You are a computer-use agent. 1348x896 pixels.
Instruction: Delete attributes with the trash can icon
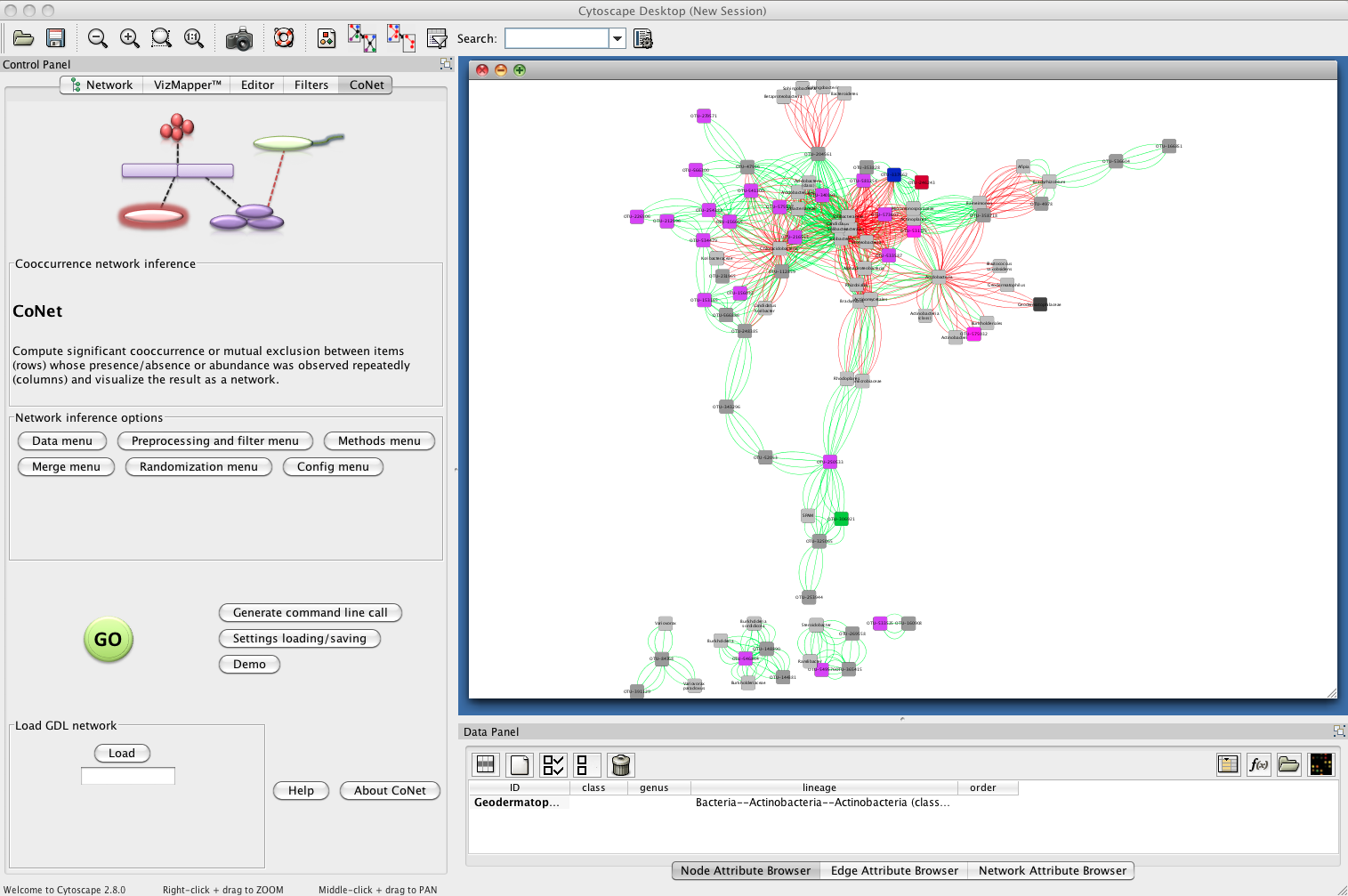pos(621,765)
